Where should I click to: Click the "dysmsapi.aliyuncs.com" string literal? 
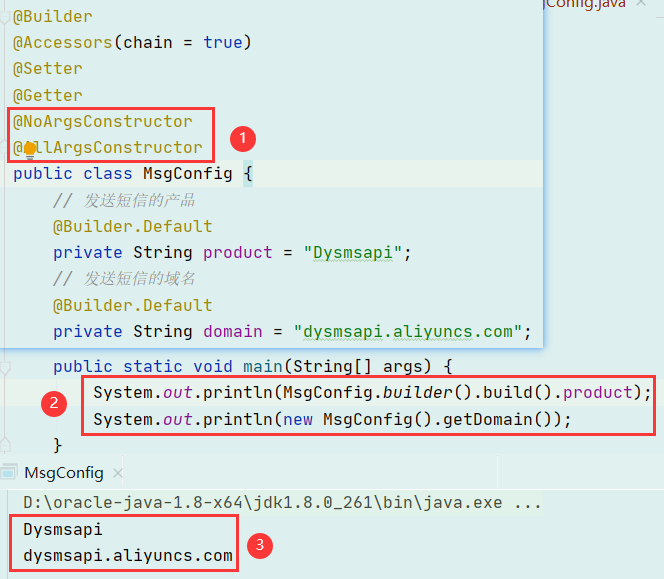click(408, 332)
